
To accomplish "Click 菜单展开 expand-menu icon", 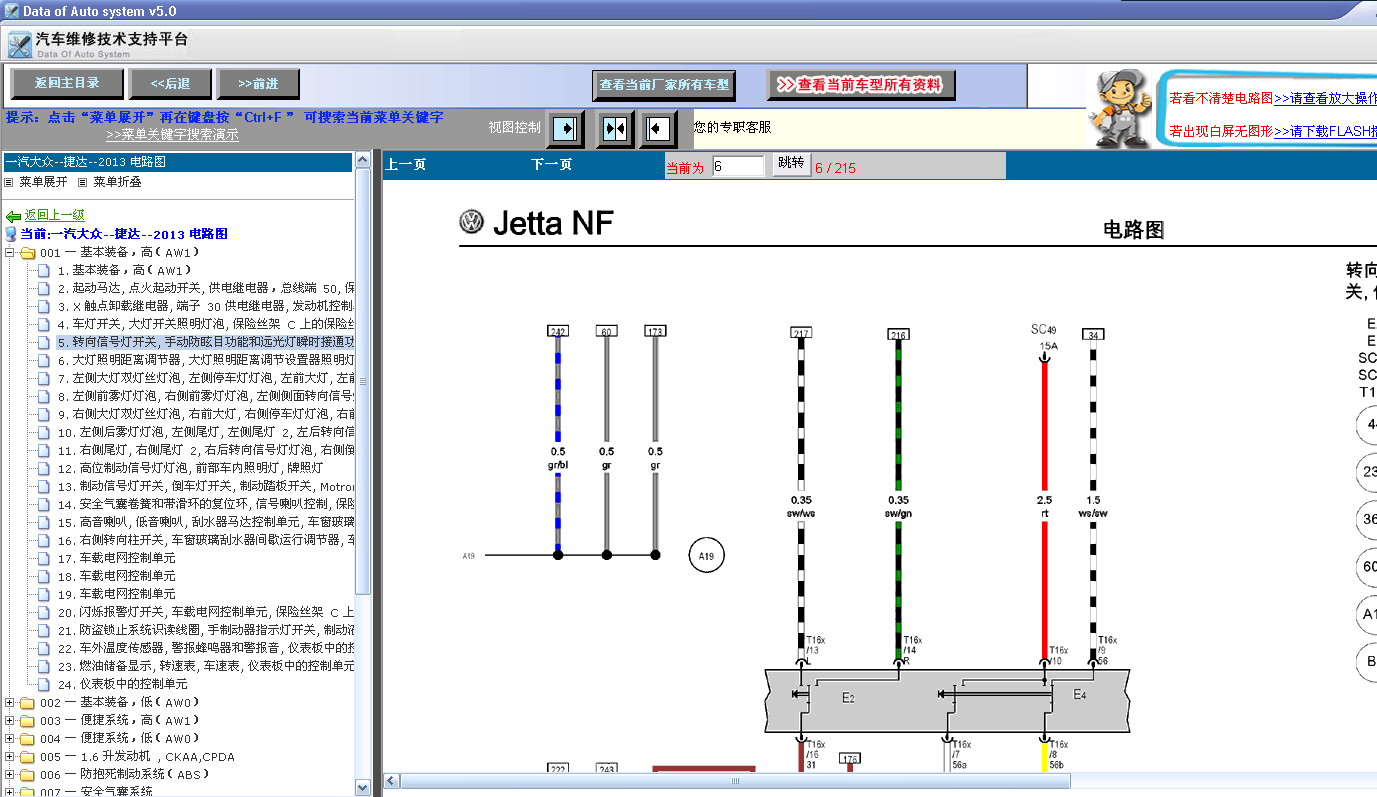I will (9, 182).
